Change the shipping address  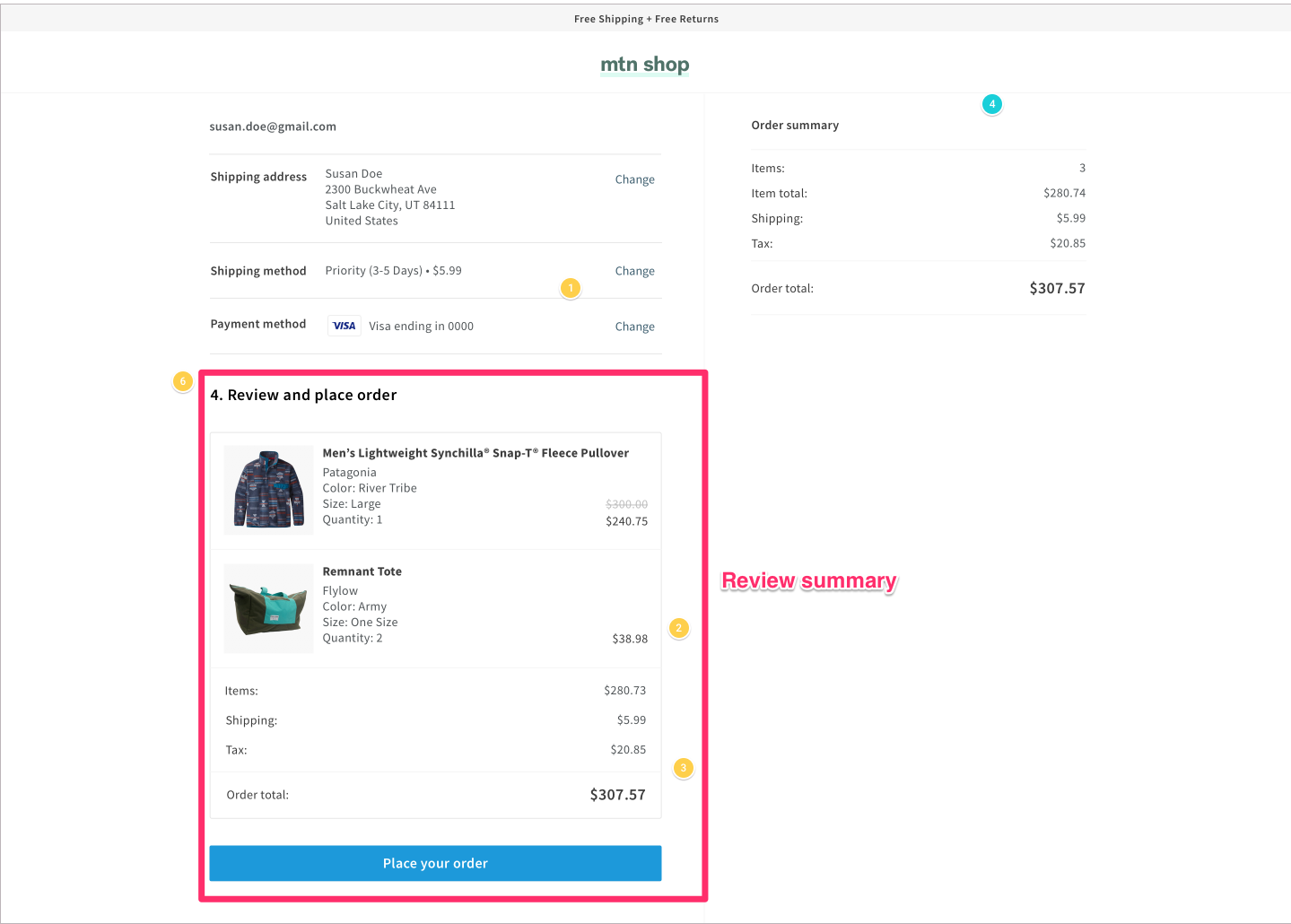pos(634,179)
